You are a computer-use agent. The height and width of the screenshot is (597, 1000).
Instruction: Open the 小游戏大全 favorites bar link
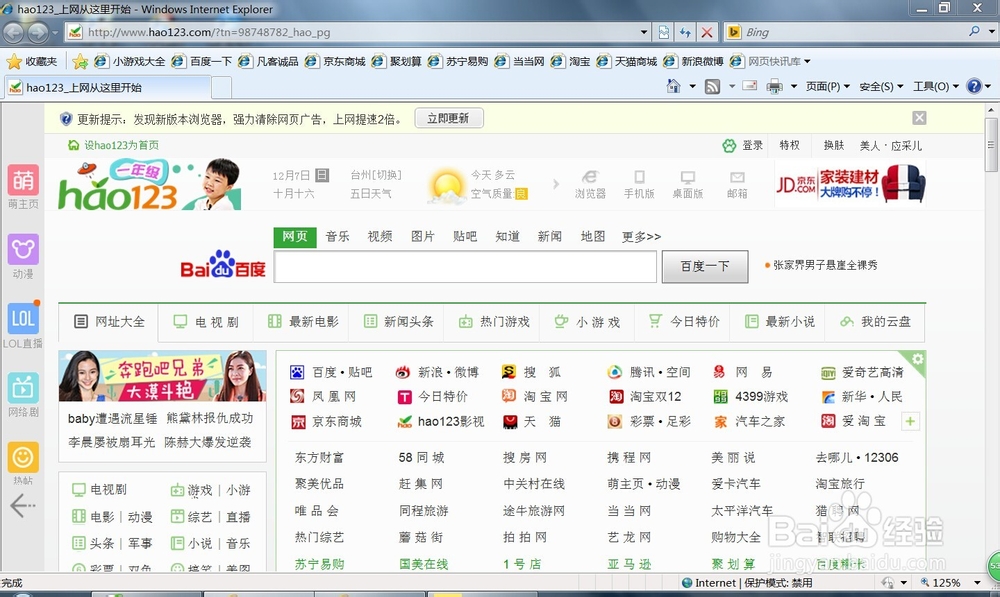tap(130, 61)
